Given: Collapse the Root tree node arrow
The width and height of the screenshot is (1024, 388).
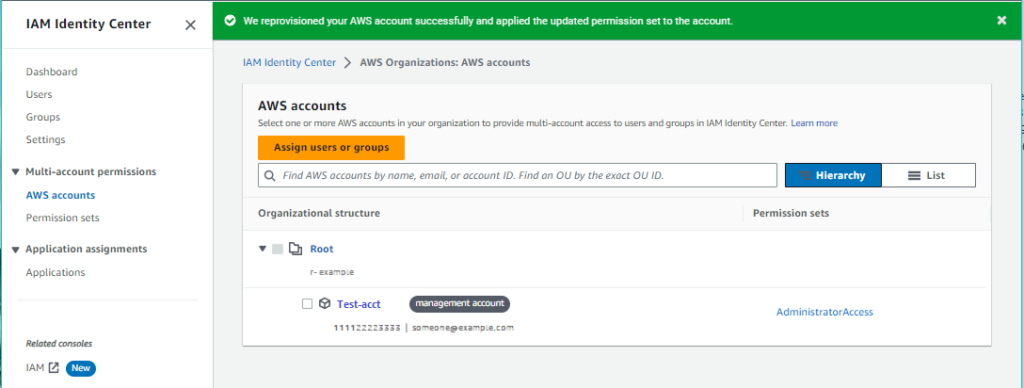Looking at the screenshot, I should [x=263, y=249].
